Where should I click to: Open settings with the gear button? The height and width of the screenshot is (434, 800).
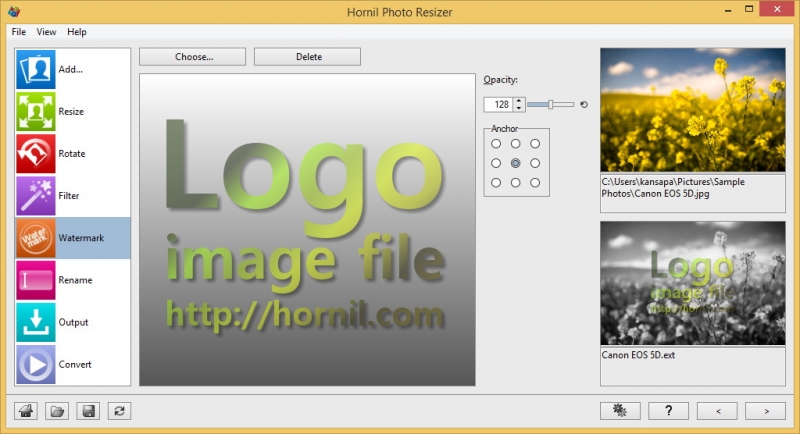tap(620, 411)
